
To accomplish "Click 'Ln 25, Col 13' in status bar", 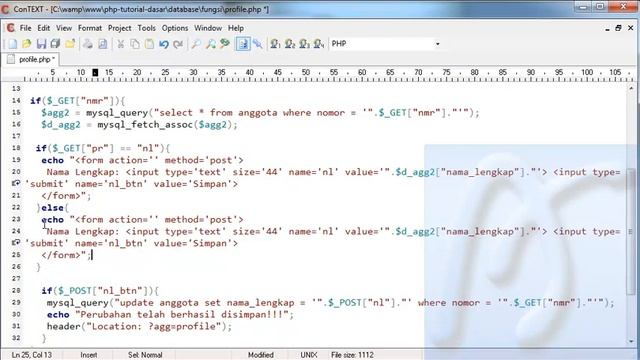I will (31, 355).
